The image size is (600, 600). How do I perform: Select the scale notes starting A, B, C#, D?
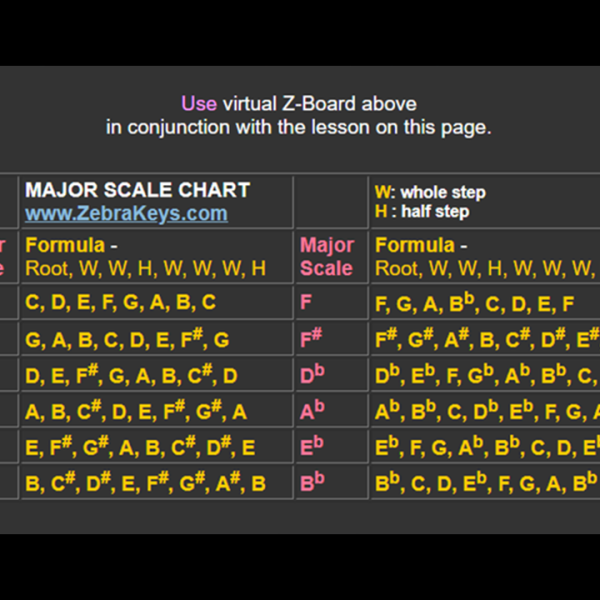pos(136,411)
